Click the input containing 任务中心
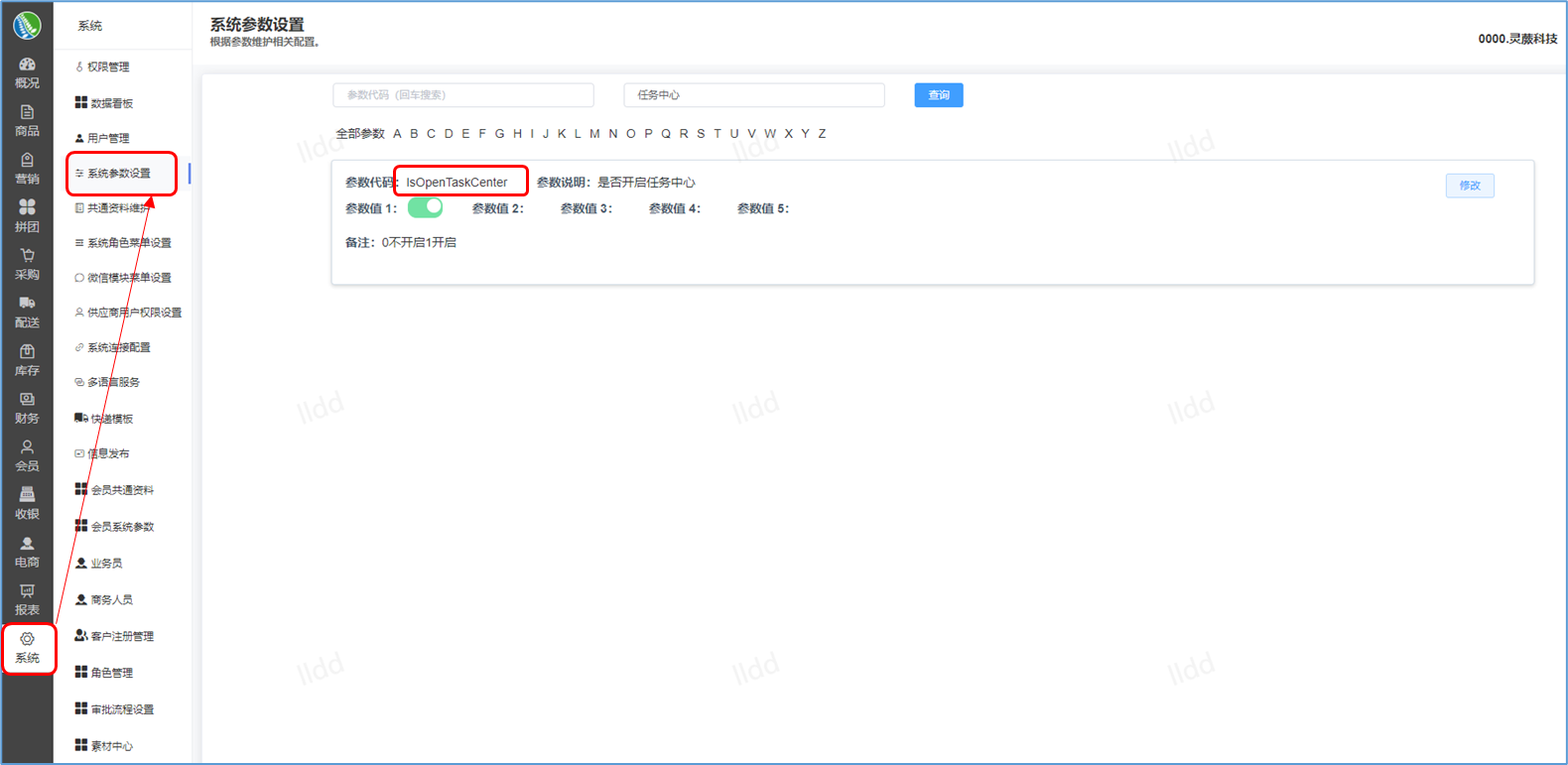This screenshot has height=765, width=1568. tap(754, 95)
